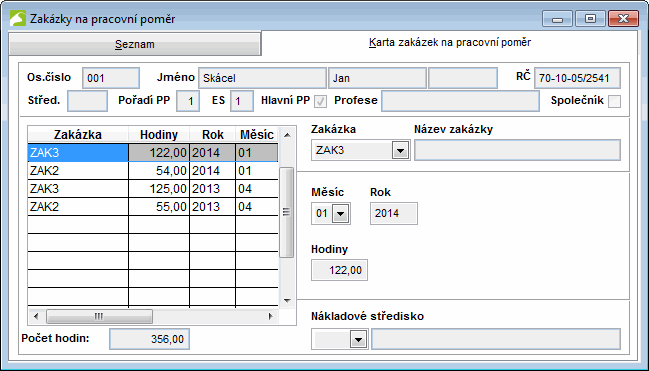Open Karta zakázek na pracovní poměr tab
The image size is (649, 371).
(449, 42)
